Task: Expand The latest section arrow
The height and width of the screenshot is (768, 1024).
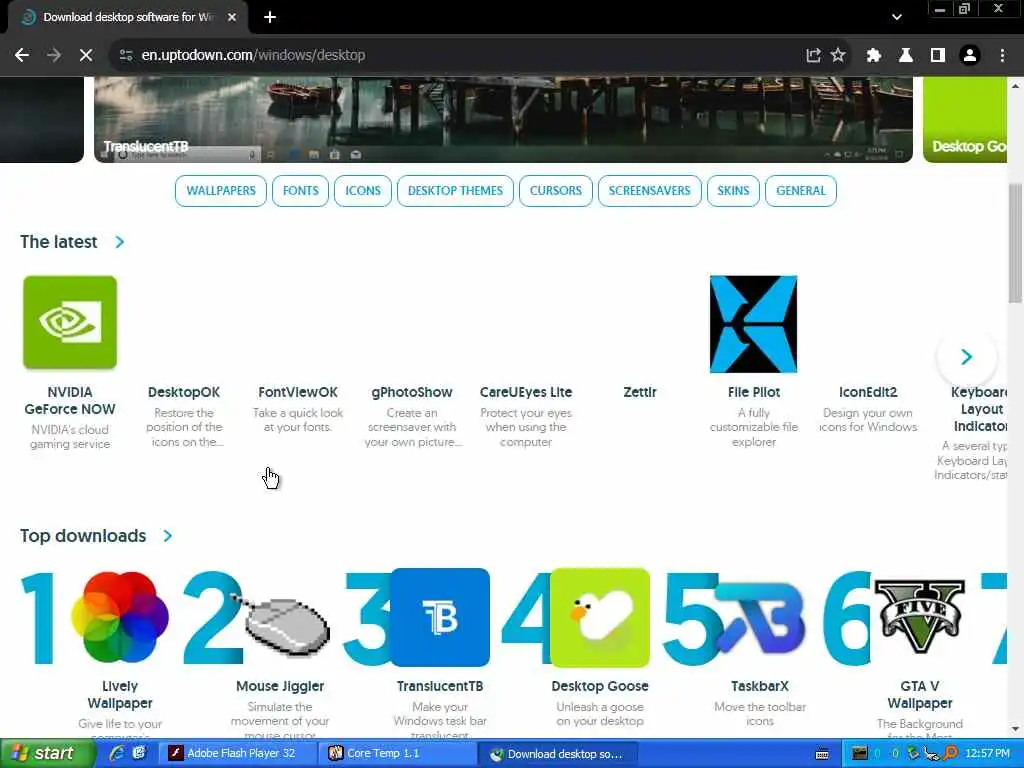Action: click(x=120, y=242)
